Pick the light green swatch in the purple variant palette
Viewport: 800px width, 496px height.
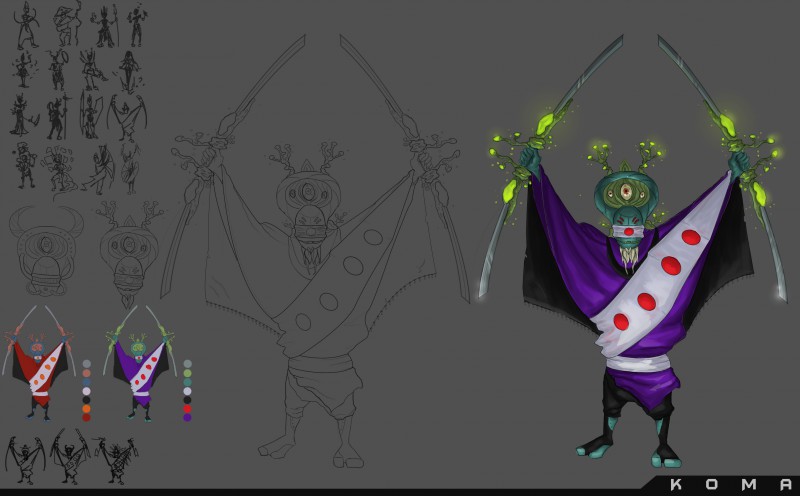(x=187, y=373)
